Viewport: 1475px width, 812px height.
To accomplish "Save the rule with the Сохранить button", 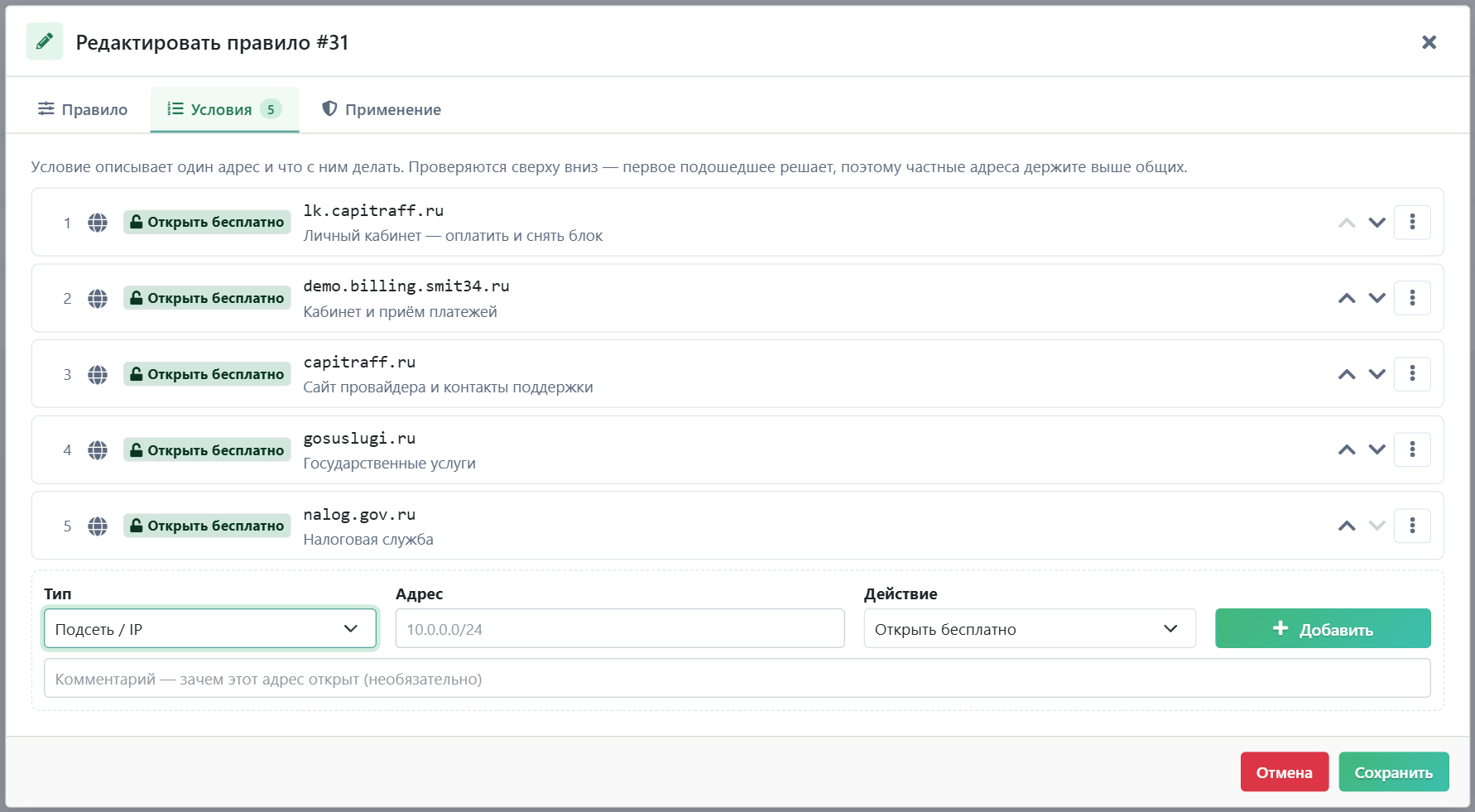I will coord(1394,771).
